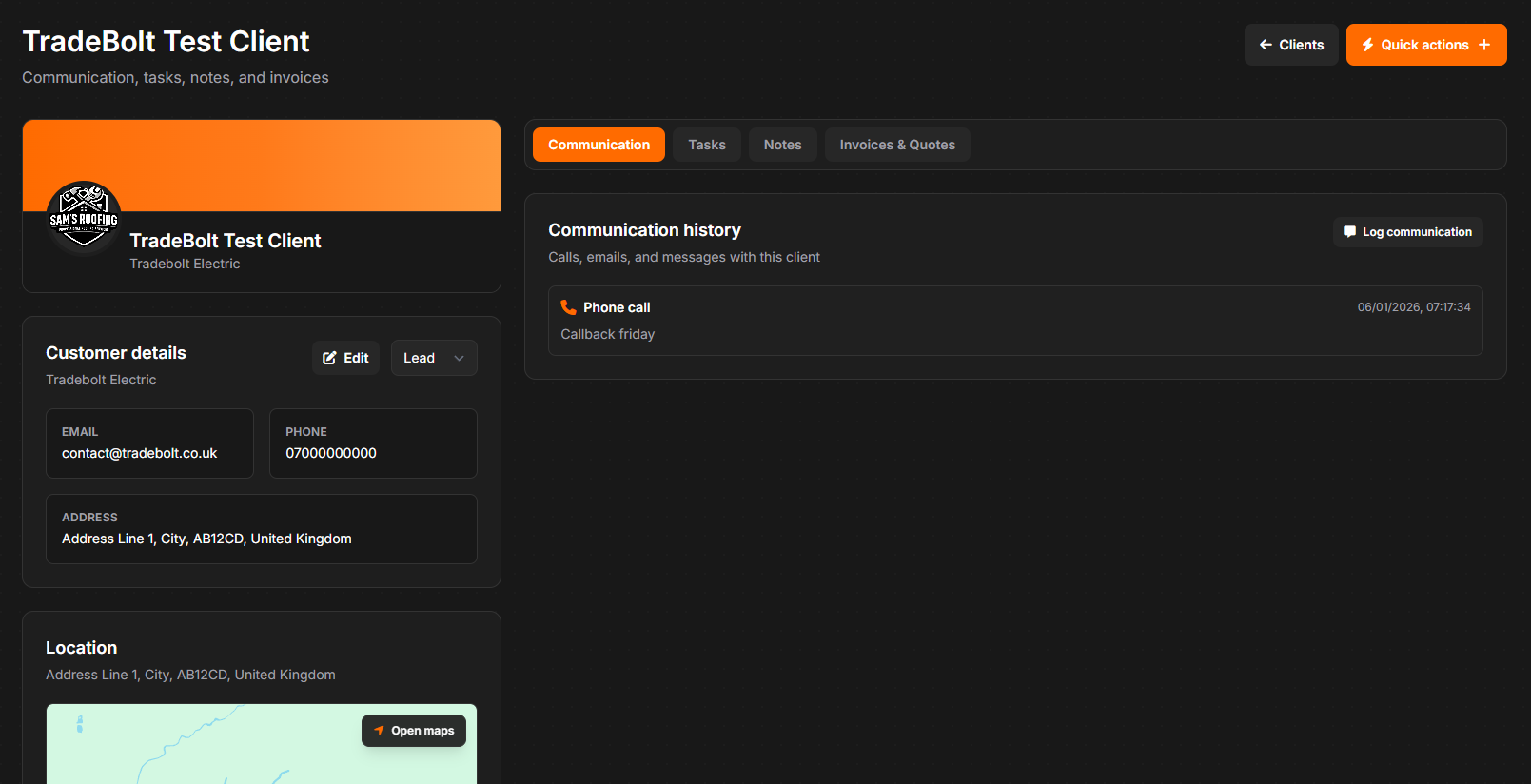Click the Callback friday note text
Viewport: 1531px width, 784px height.
608,334
